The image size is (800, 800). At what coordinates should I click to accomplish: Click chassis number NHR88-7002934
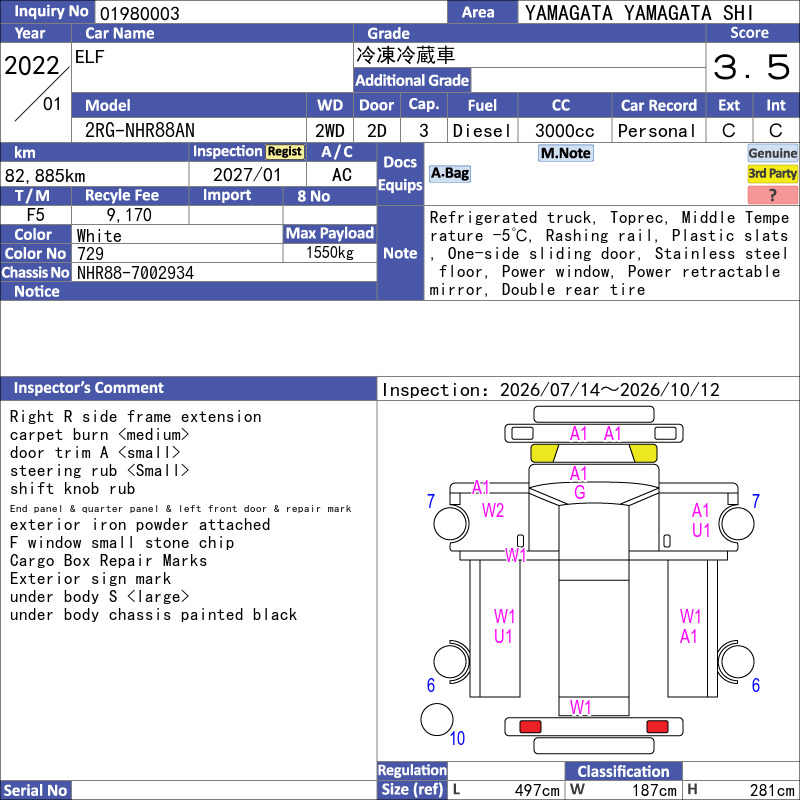click(x=135, y=273)
